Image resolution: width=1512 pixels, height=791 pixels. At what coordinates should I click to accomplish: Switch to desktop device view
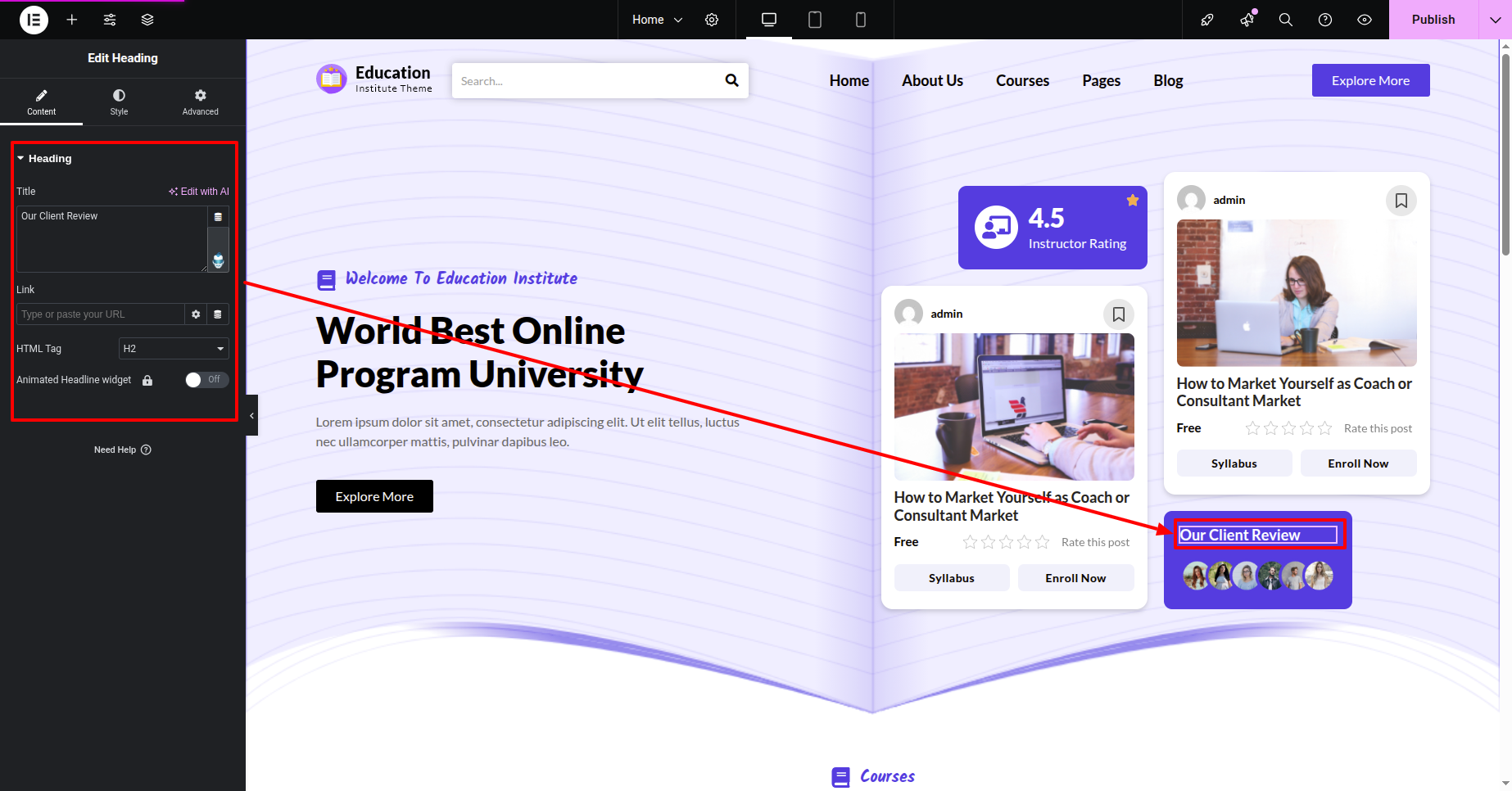click(x=769, y=20)
